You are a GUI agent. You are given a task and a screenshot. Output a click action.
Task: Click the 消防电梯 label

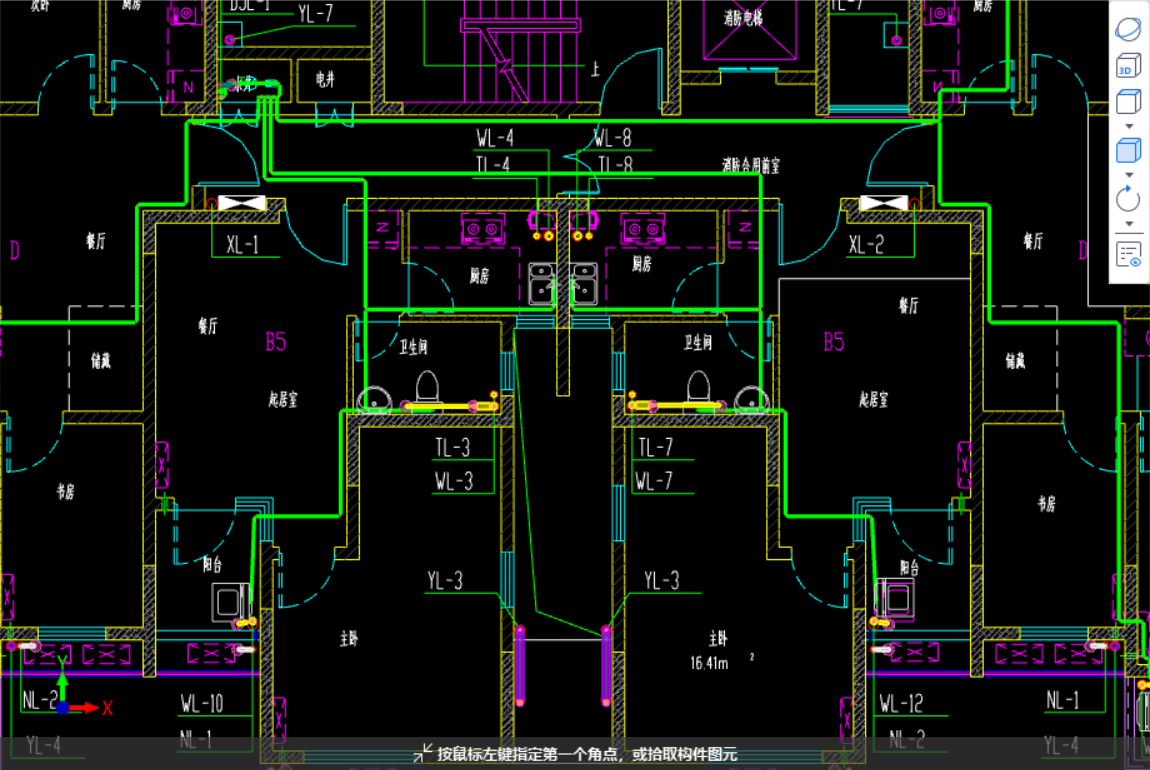tap(743, 18)
